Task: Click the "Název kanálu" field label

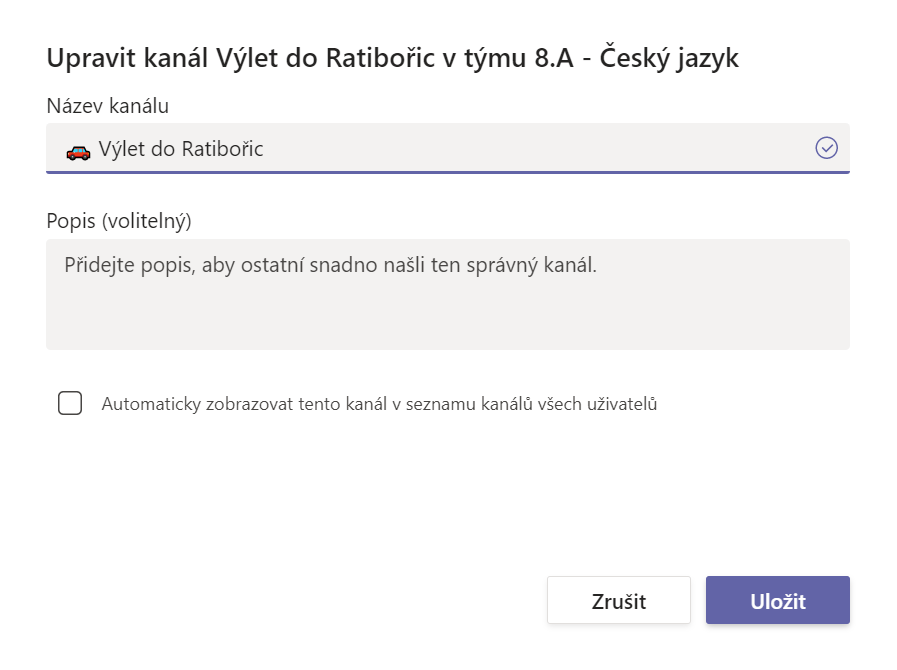Action: click(107, 104)
